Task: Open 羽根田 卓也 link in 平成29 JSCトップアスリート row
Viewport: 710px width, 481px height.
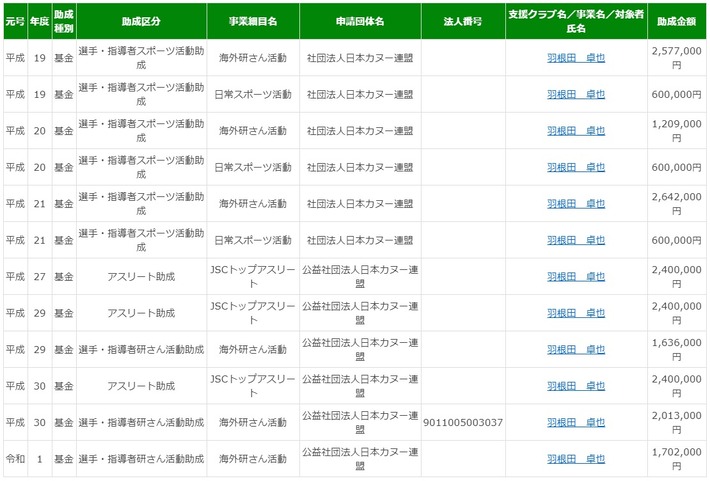Action: (576, 313)
